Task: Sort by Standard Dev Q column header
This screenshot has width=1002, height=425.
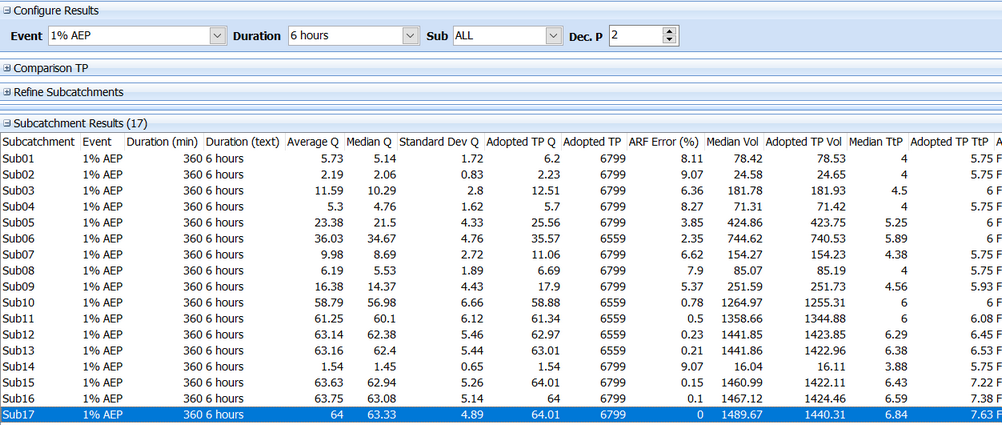Action: pyautogui.click(x=439, y=142)
